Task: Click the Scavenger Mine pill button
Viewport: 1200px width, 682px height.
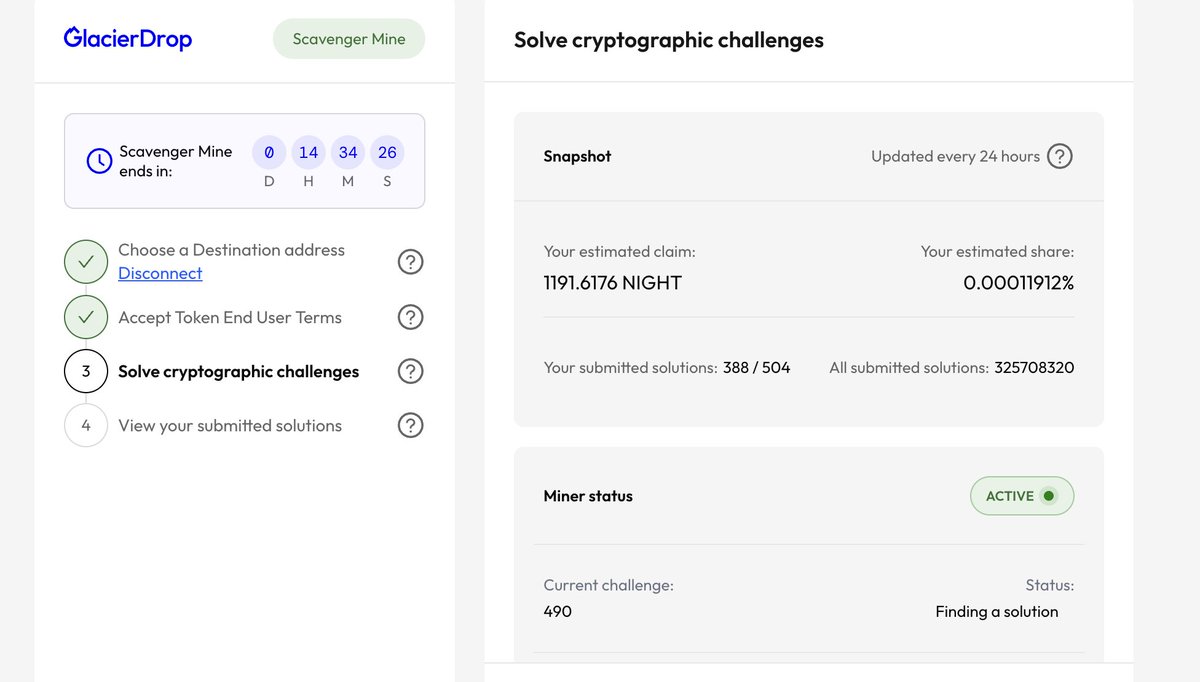Action: tap(349, 39)
